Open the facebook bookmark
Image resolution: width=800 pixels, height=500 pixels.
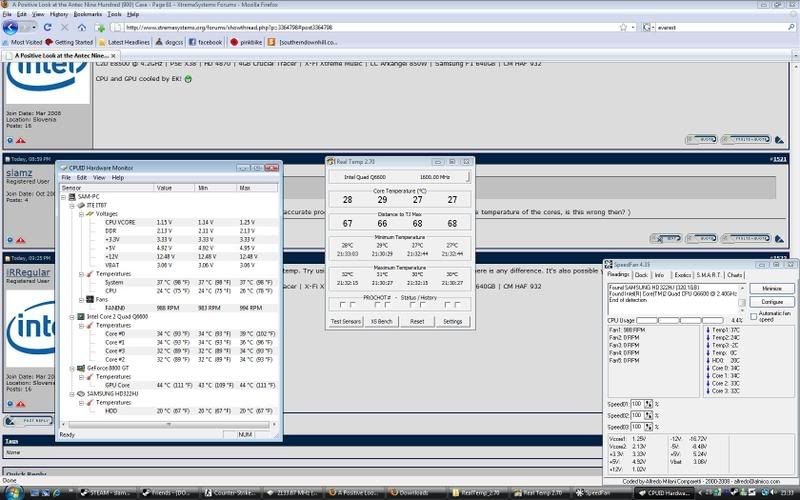pyautogui.click(x=206, y=42)
